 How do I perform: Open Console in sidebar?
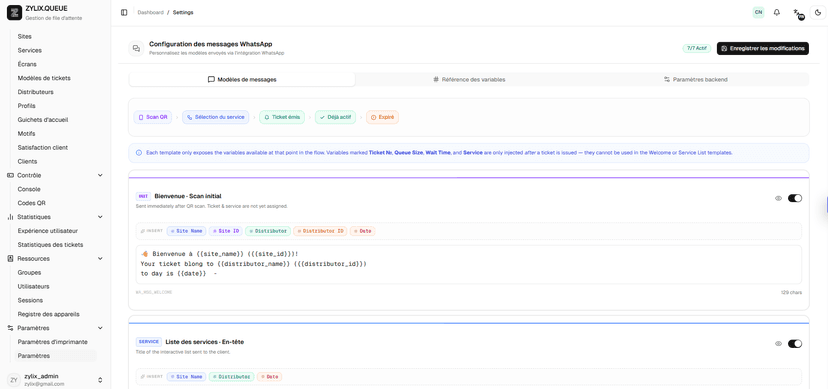click(29, 189)
